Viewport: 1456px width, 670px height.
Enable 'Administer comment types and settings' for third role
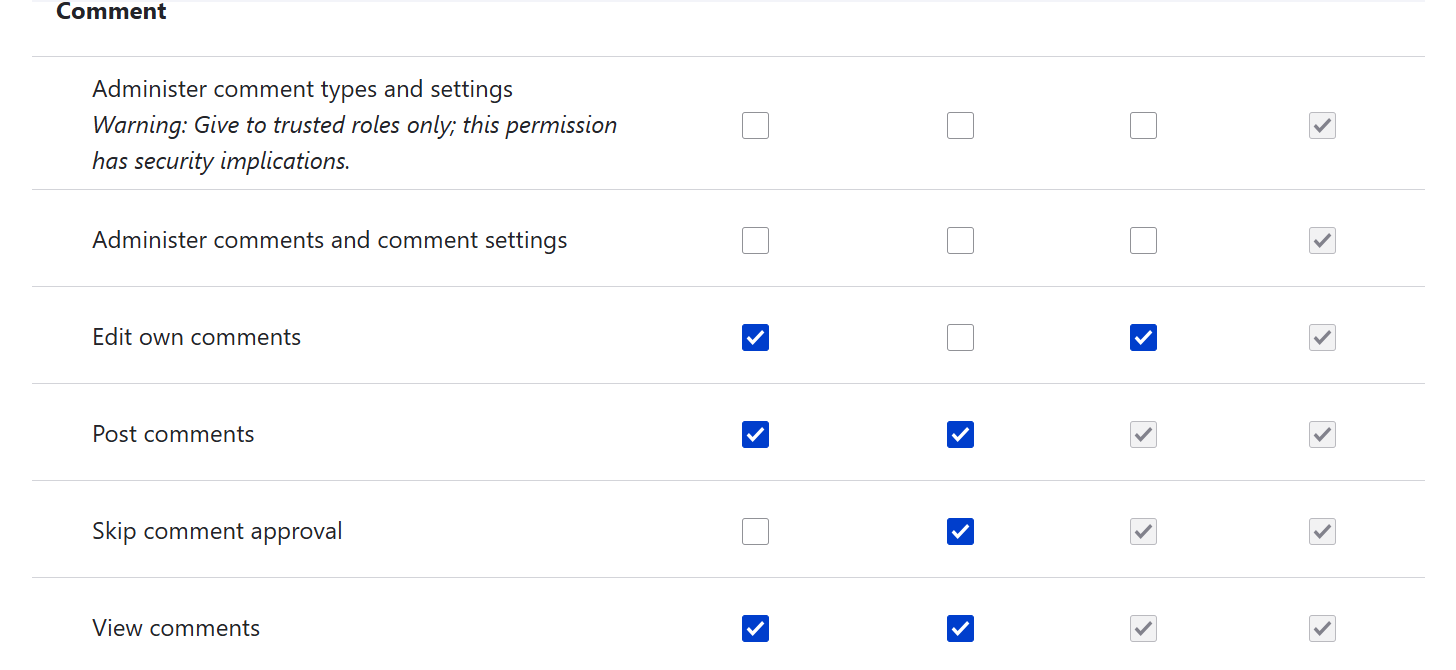click(x=1143, y=125)
